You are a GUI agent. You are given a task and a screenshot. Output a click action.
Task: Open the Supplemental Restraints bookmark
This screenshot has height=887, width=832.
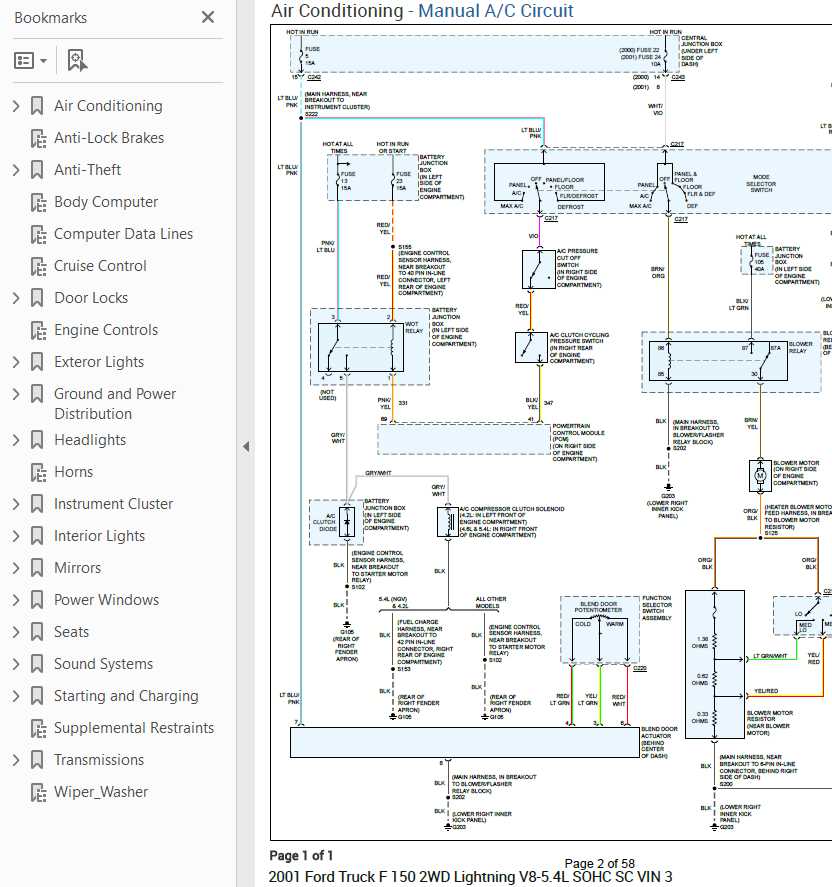tap(134, 727)
